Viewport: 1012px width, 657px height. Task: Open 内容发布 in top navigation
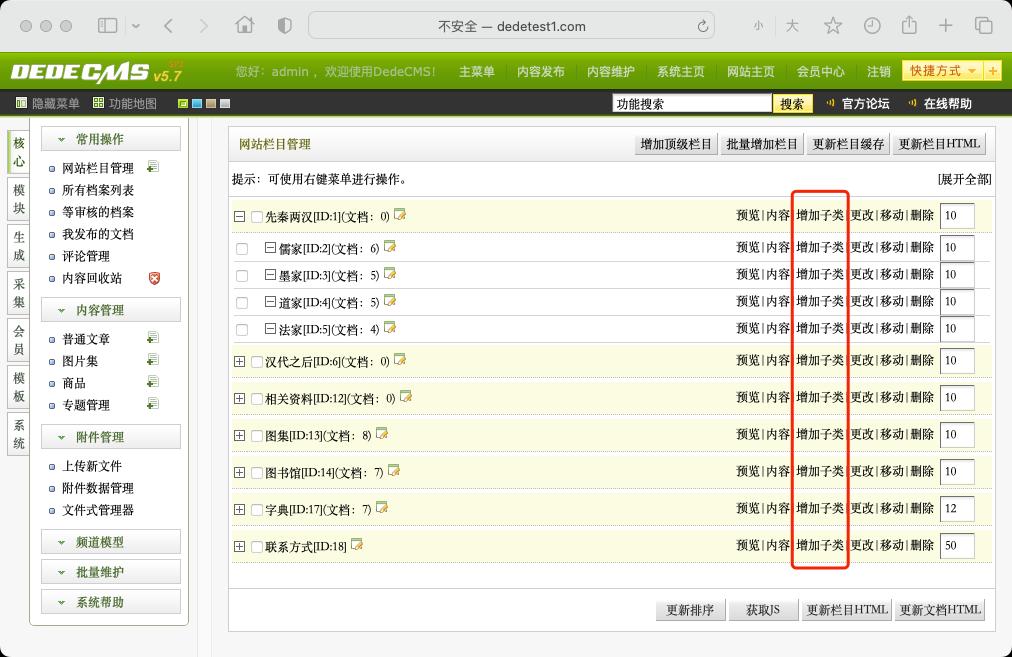[541, 72]
